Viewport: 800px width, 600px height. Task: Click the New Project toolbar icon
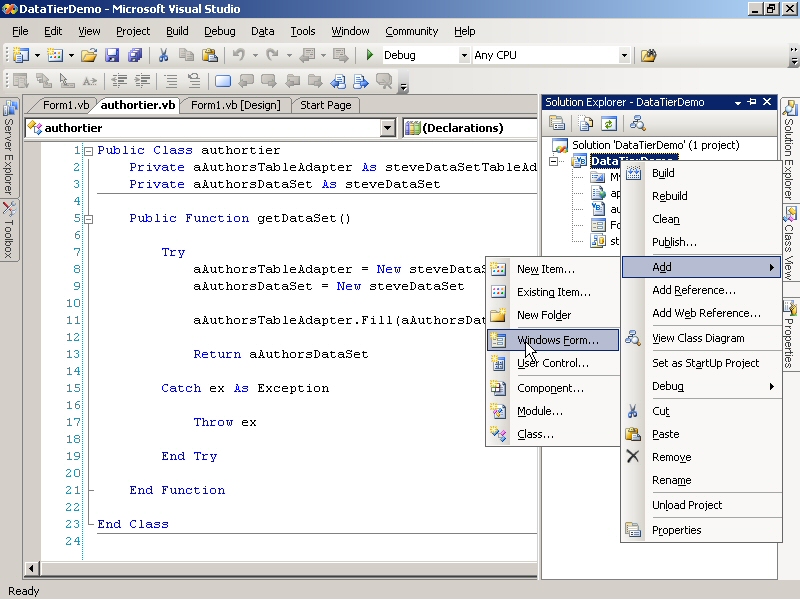[21, 55]
